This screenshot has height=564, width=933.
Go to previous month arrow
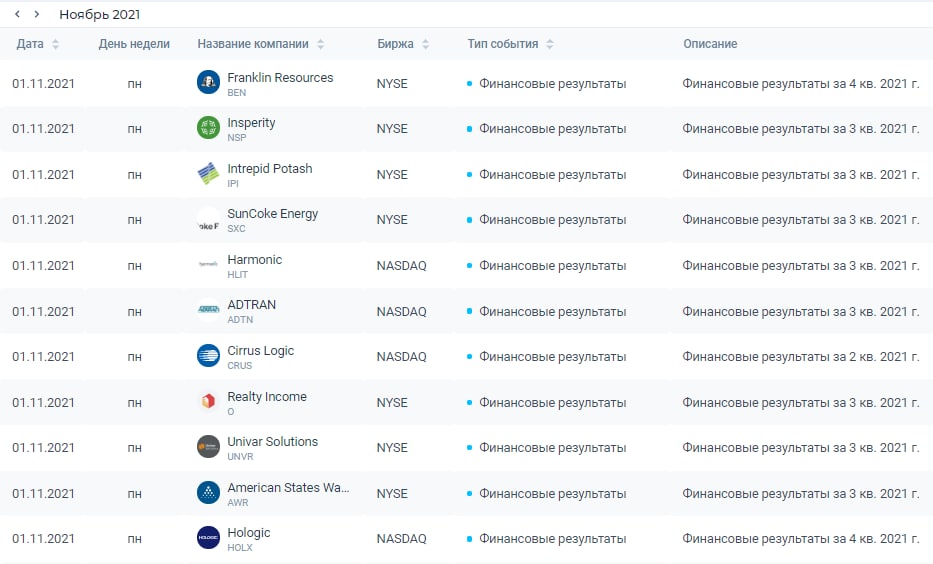point(17,14)
